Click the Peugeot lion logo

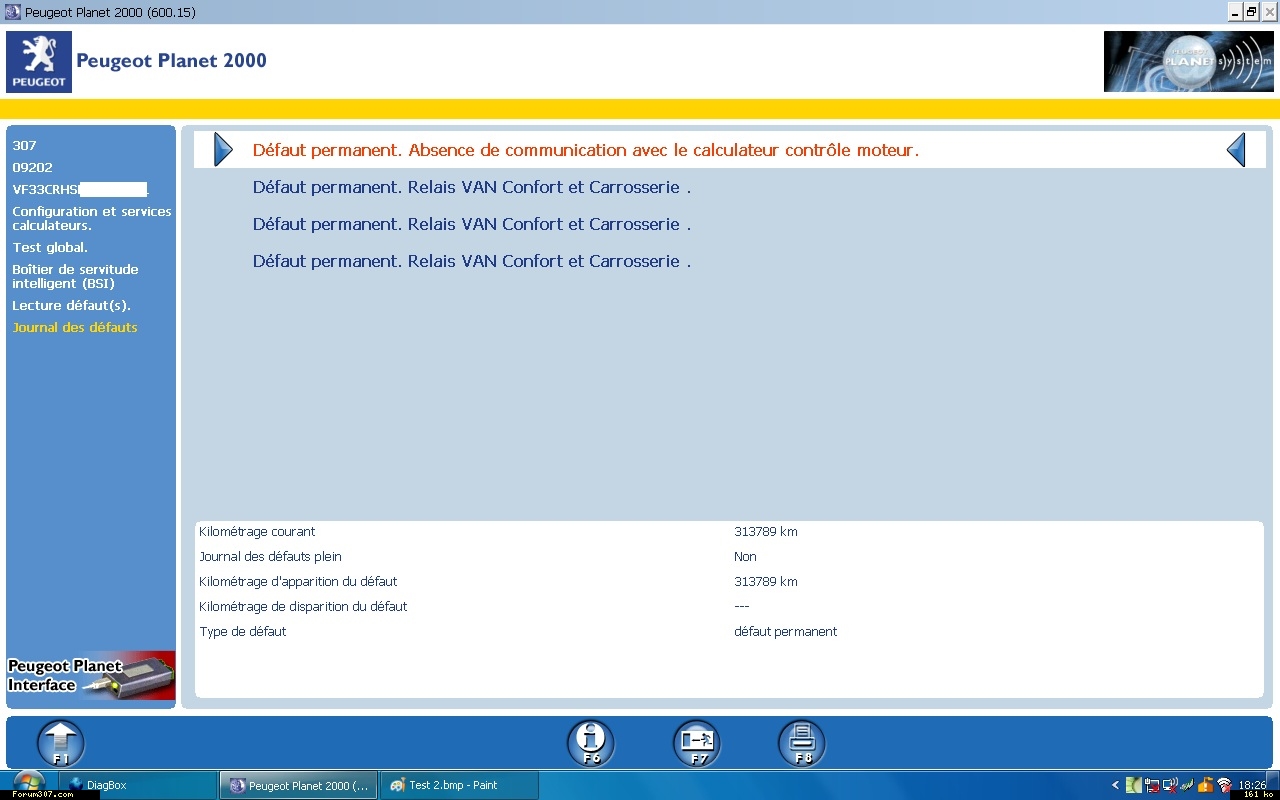[39, 61]
